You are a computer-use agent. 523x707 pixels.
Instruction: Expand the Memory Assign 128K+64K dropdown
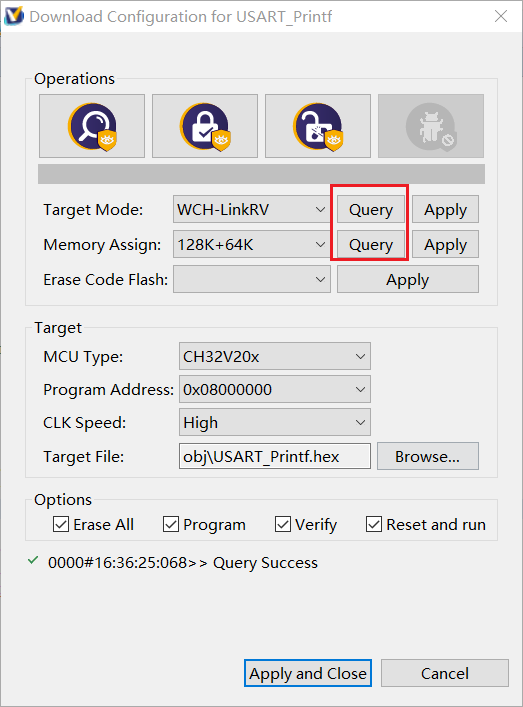click(x=252, y=244)
